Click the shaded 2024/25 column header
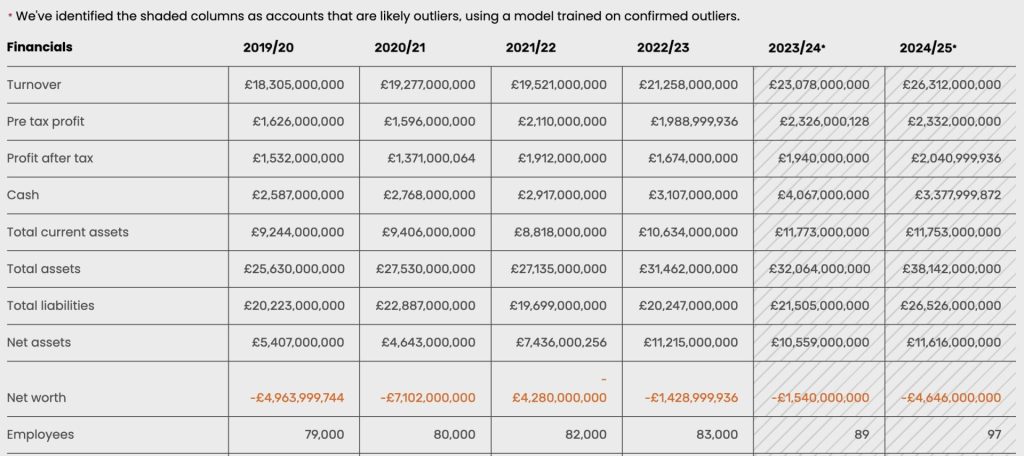 tap(927, 47)
